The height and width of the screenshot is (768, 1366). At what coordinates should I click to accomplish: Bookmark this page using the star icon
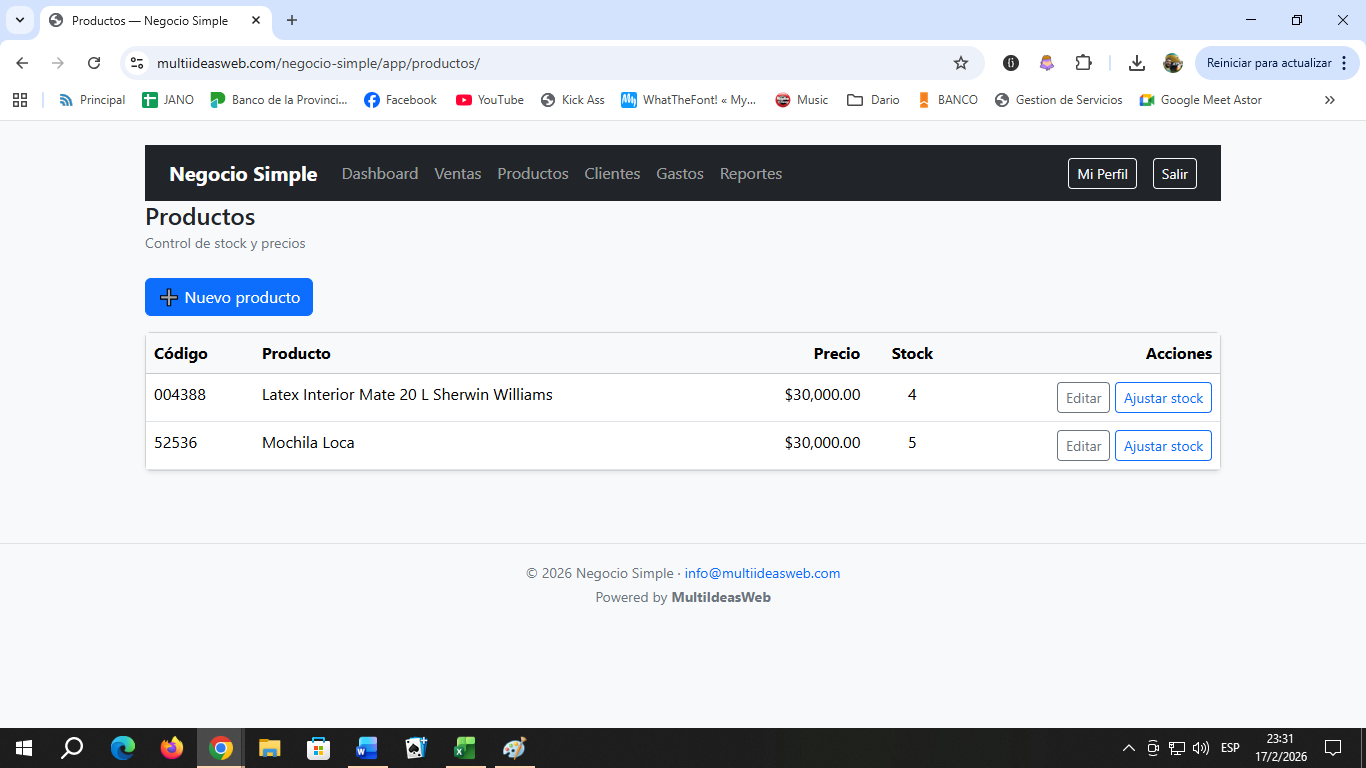tap(960, 62)
